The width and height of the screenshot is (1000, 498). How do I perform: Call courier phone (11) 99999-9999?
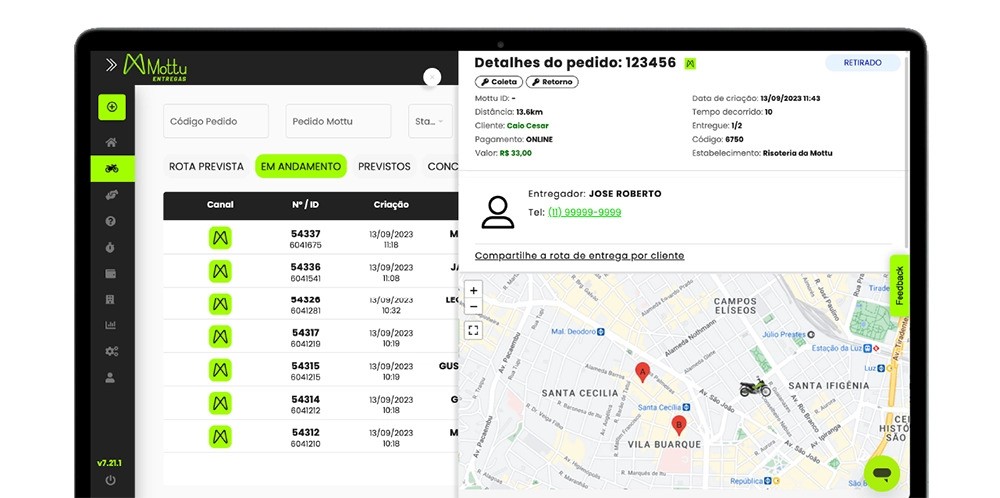[584, 212]
